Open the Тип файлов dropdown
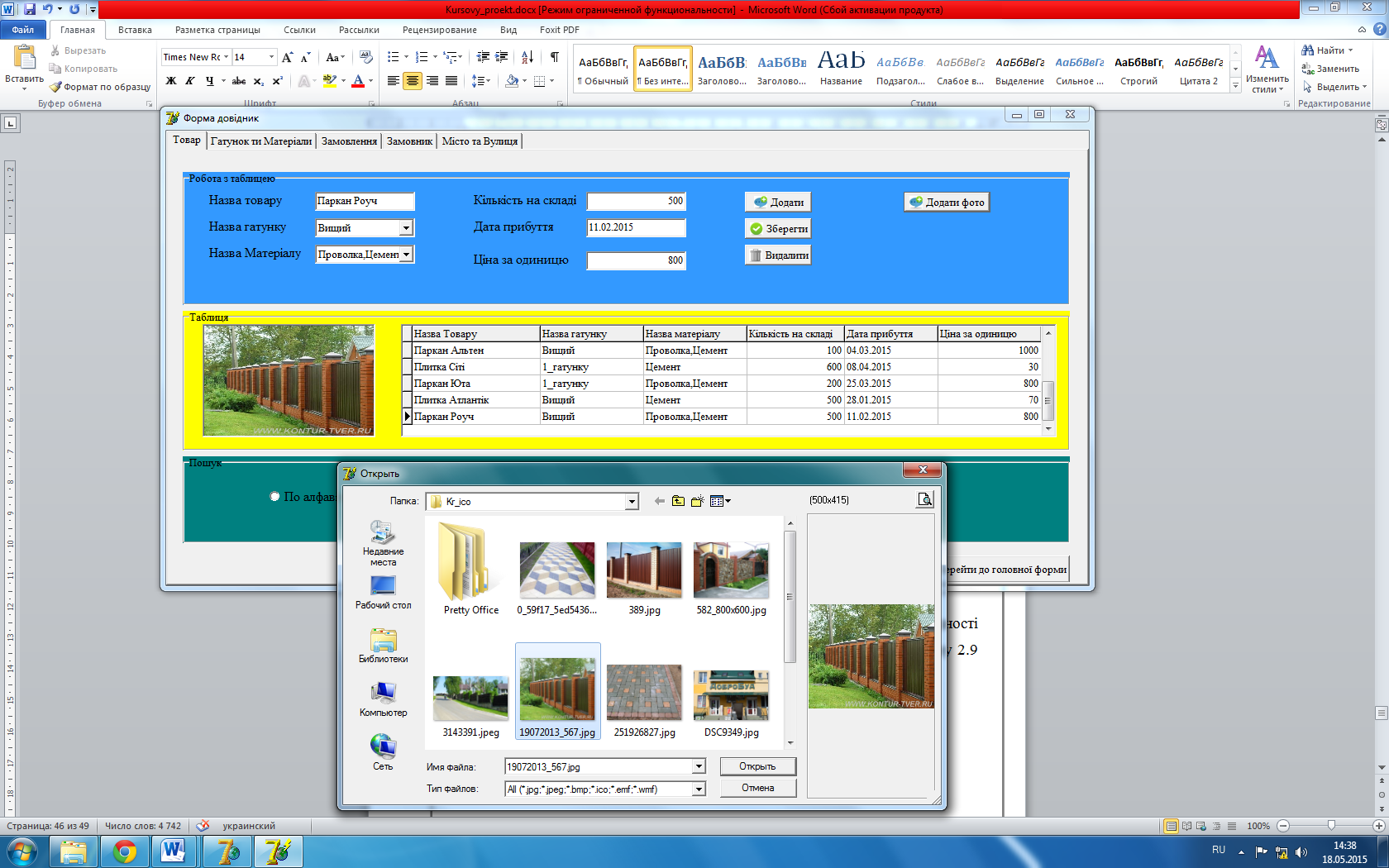Viewport: 1389px width, 868px height. coord(699,789)
